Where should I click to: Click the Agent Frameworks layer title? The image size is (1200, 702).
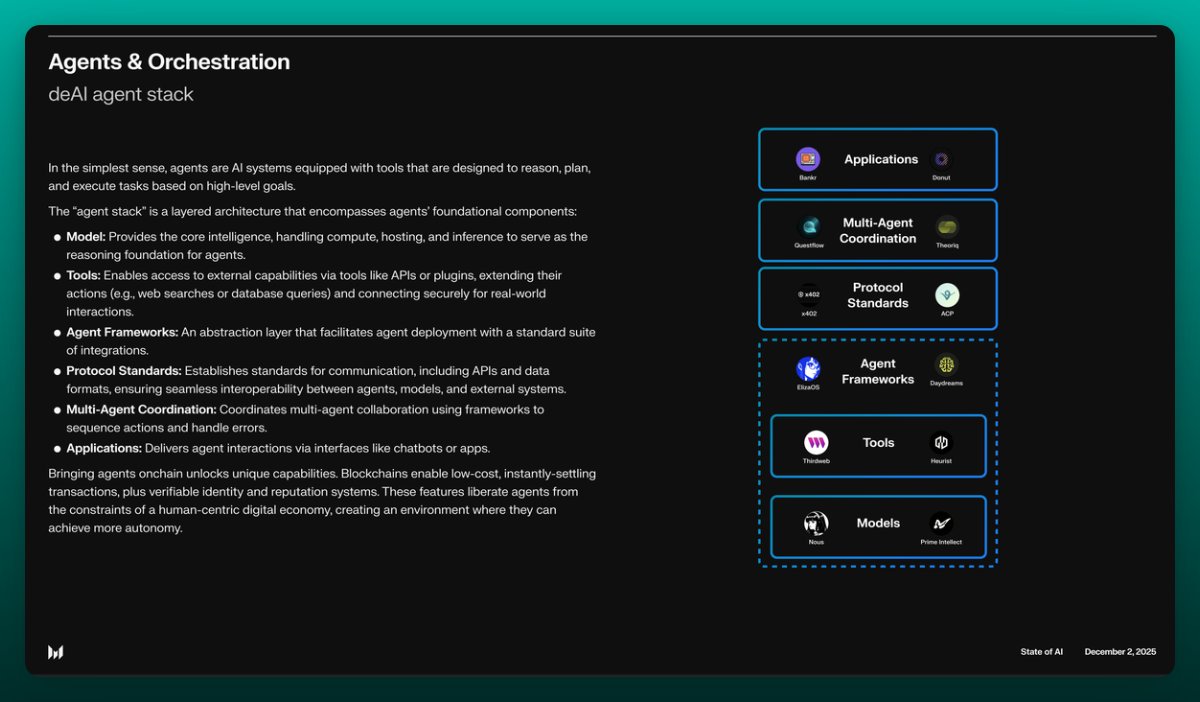pos(878,371)
